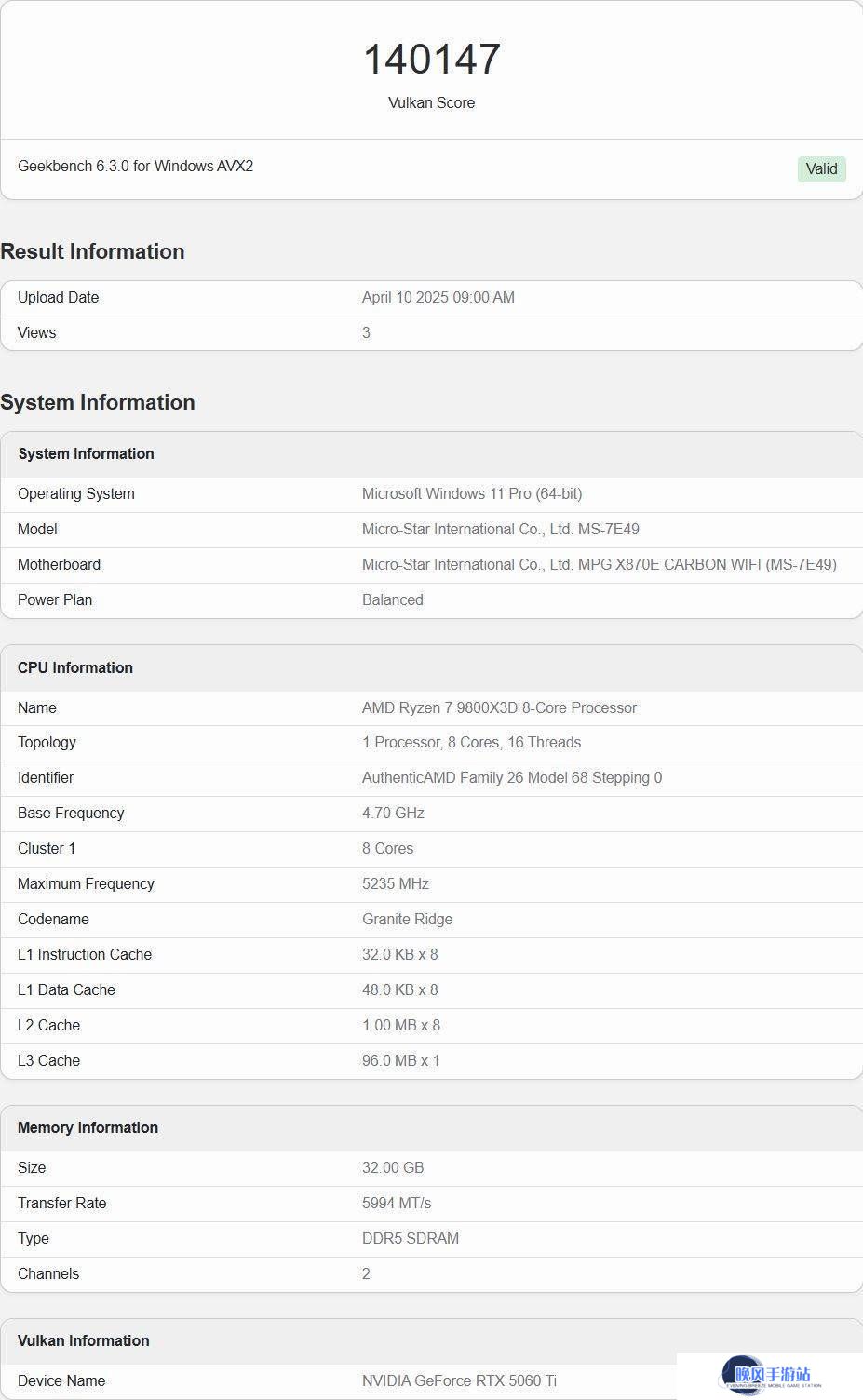
Task: Click the 'Device Name' label
Action: click(61, 1381)
